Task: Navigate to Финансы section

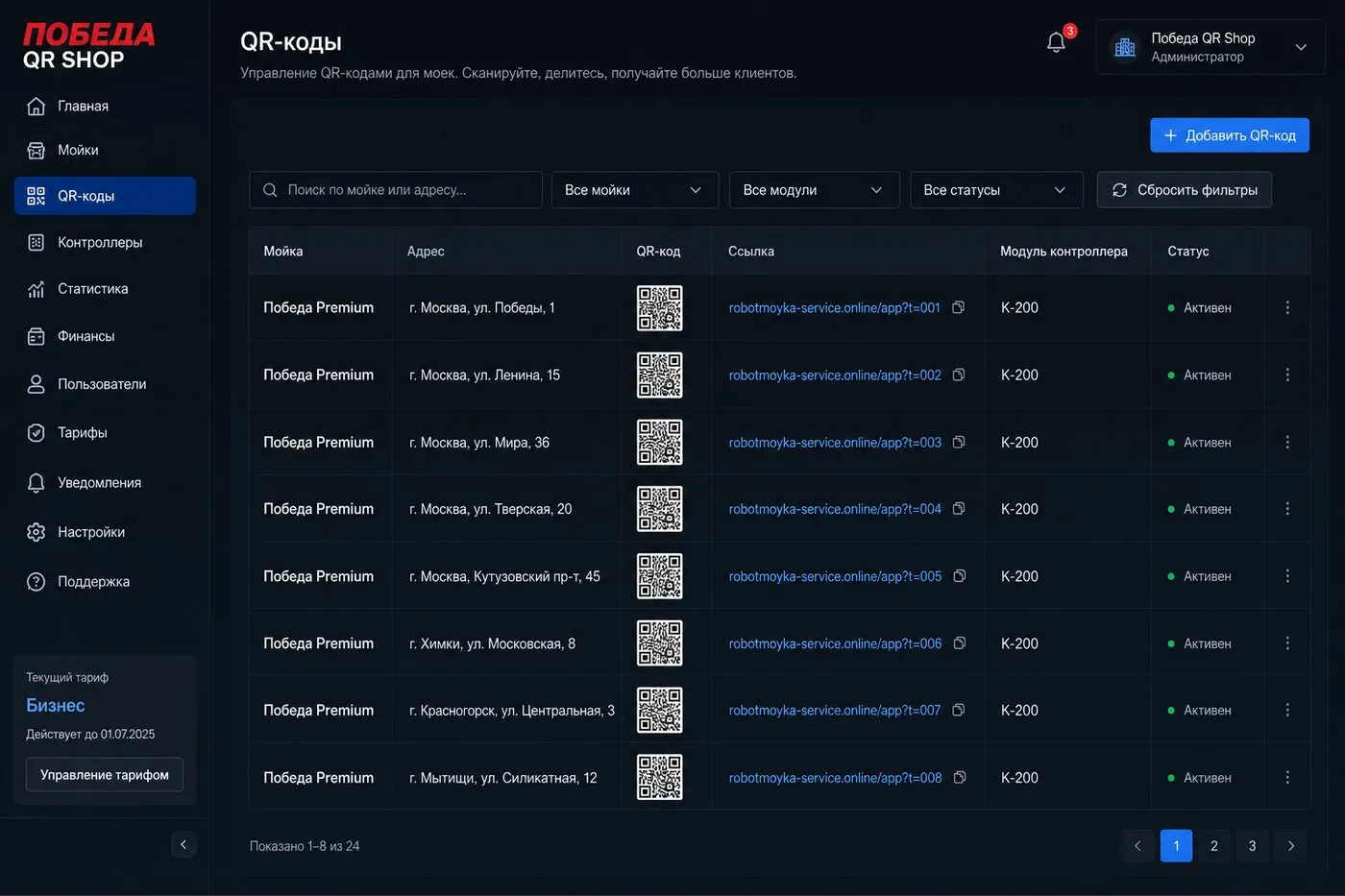Action: 105,336
